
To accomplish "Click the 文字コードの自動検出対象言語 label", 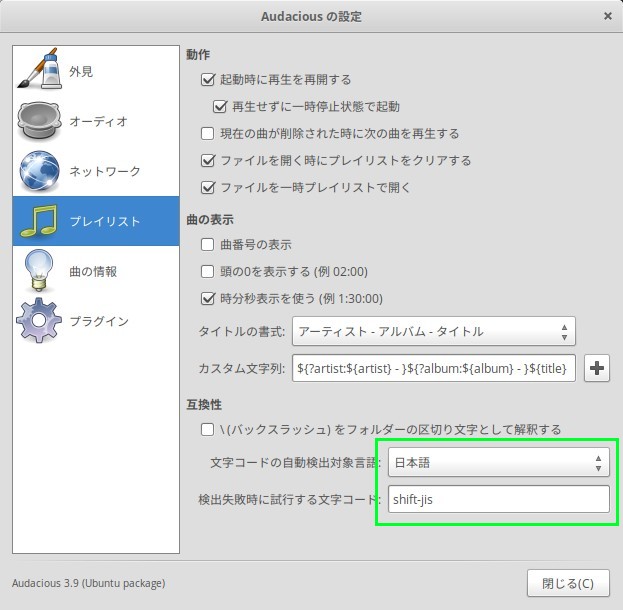I will click(295, 463).
